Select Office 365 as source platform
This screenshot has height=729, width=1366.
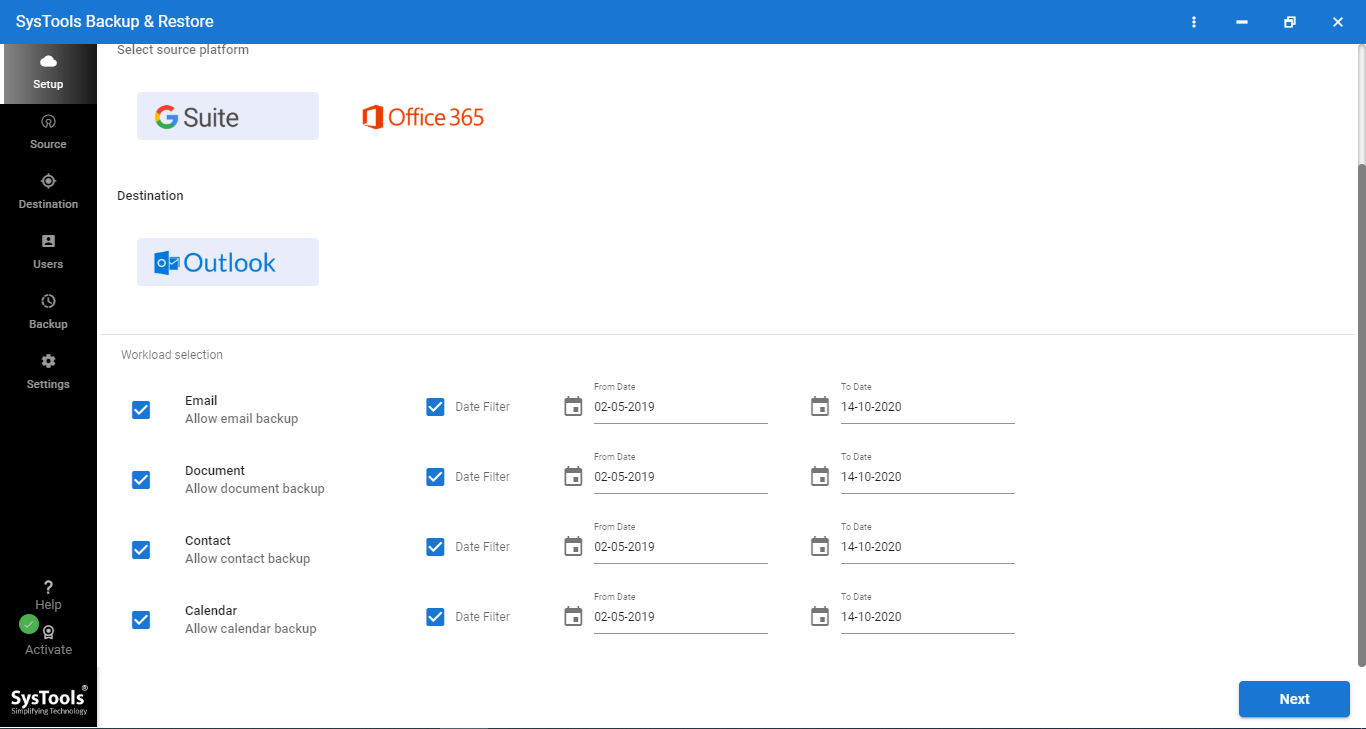click(422, 116)
